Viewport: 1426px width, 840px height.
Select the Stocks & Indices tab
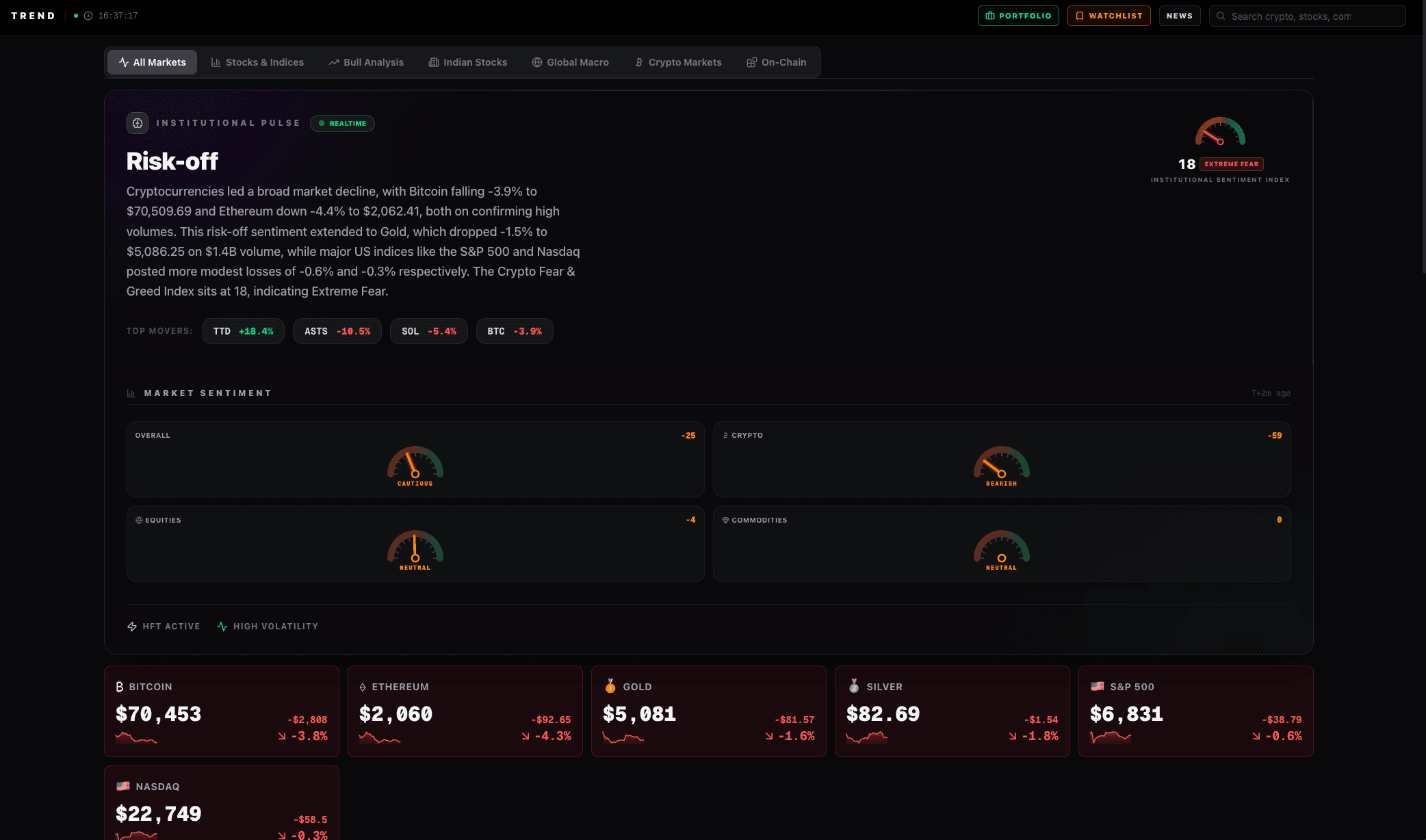point(257,62)
